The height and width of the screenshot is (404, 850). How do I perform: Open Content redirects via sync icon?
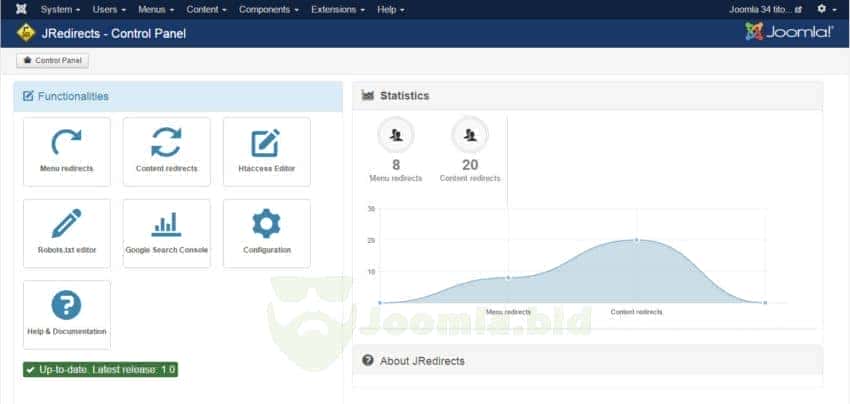(166, 142)
